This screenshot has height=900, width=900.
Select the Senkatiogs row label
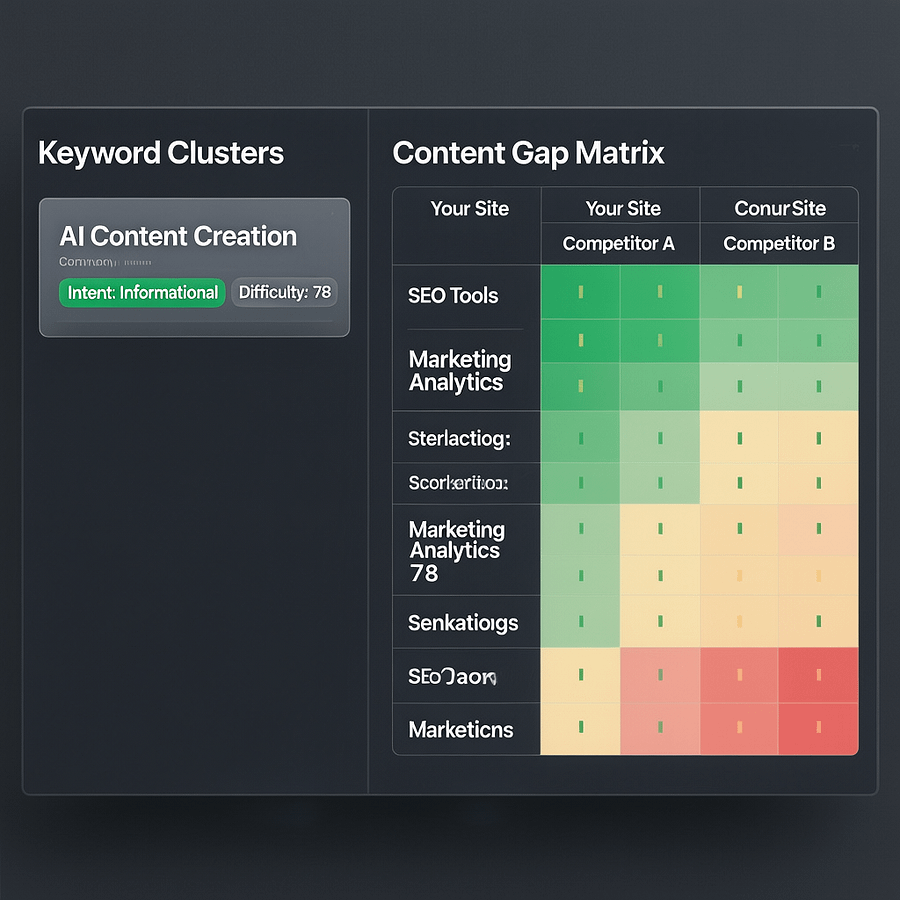pos(463,622)
